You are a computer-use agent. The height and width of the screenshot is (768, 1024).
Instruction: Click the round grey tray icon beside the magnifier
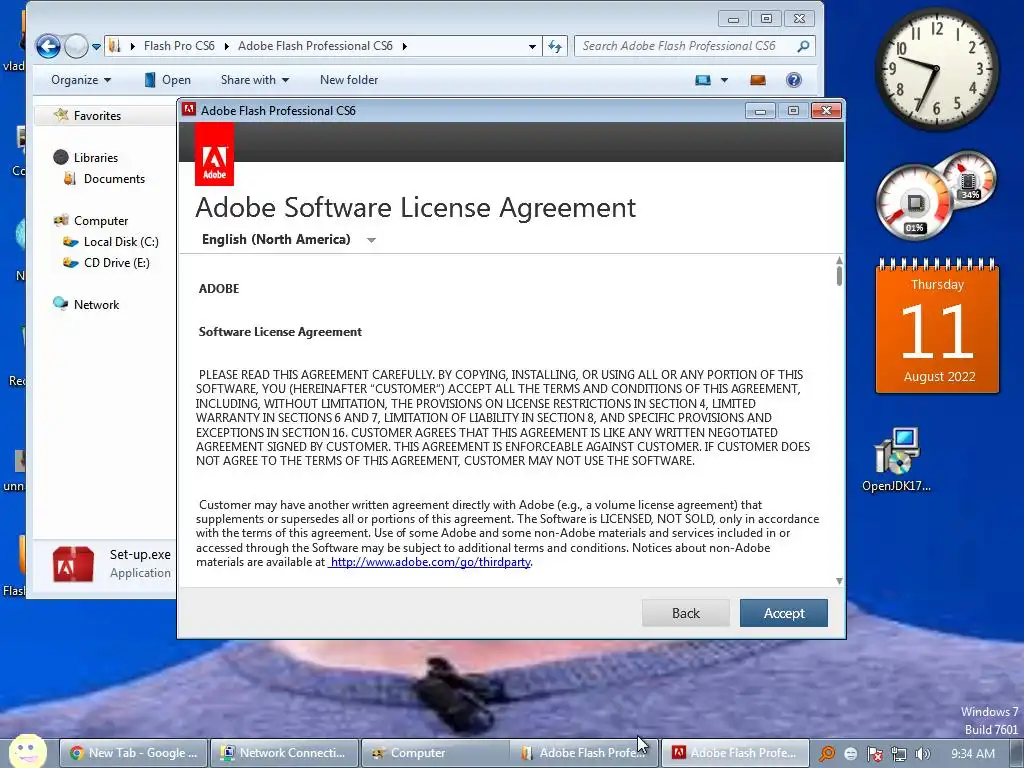pos(851,754)
